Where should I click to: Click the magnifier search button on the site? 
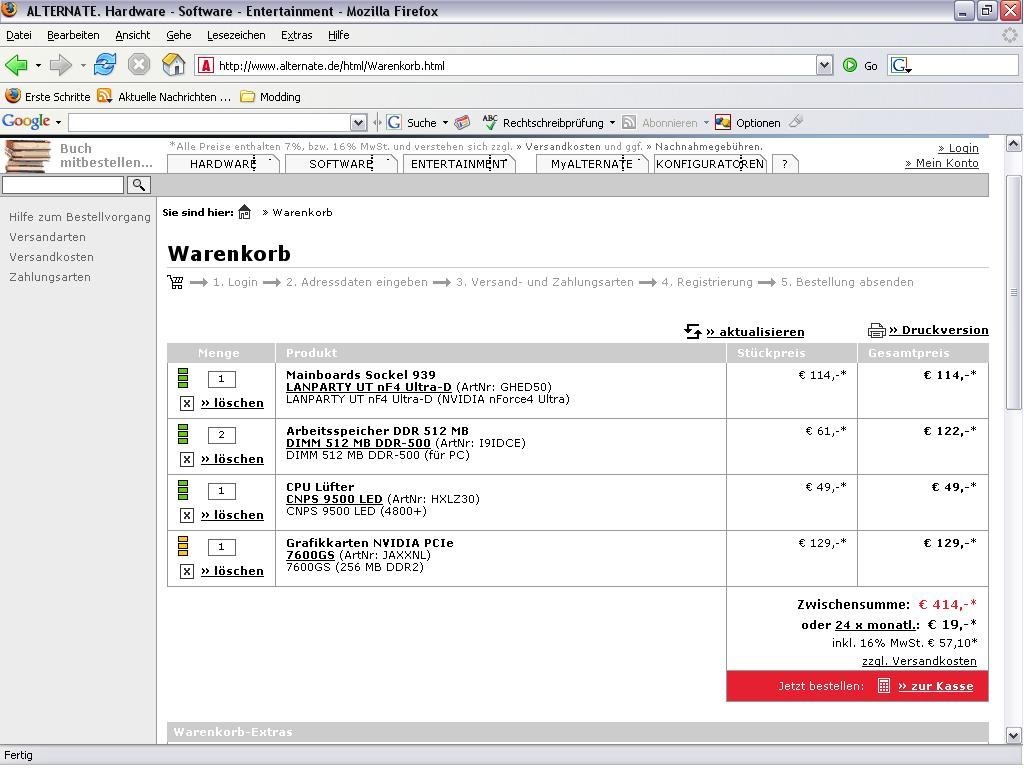pos(138,185)
